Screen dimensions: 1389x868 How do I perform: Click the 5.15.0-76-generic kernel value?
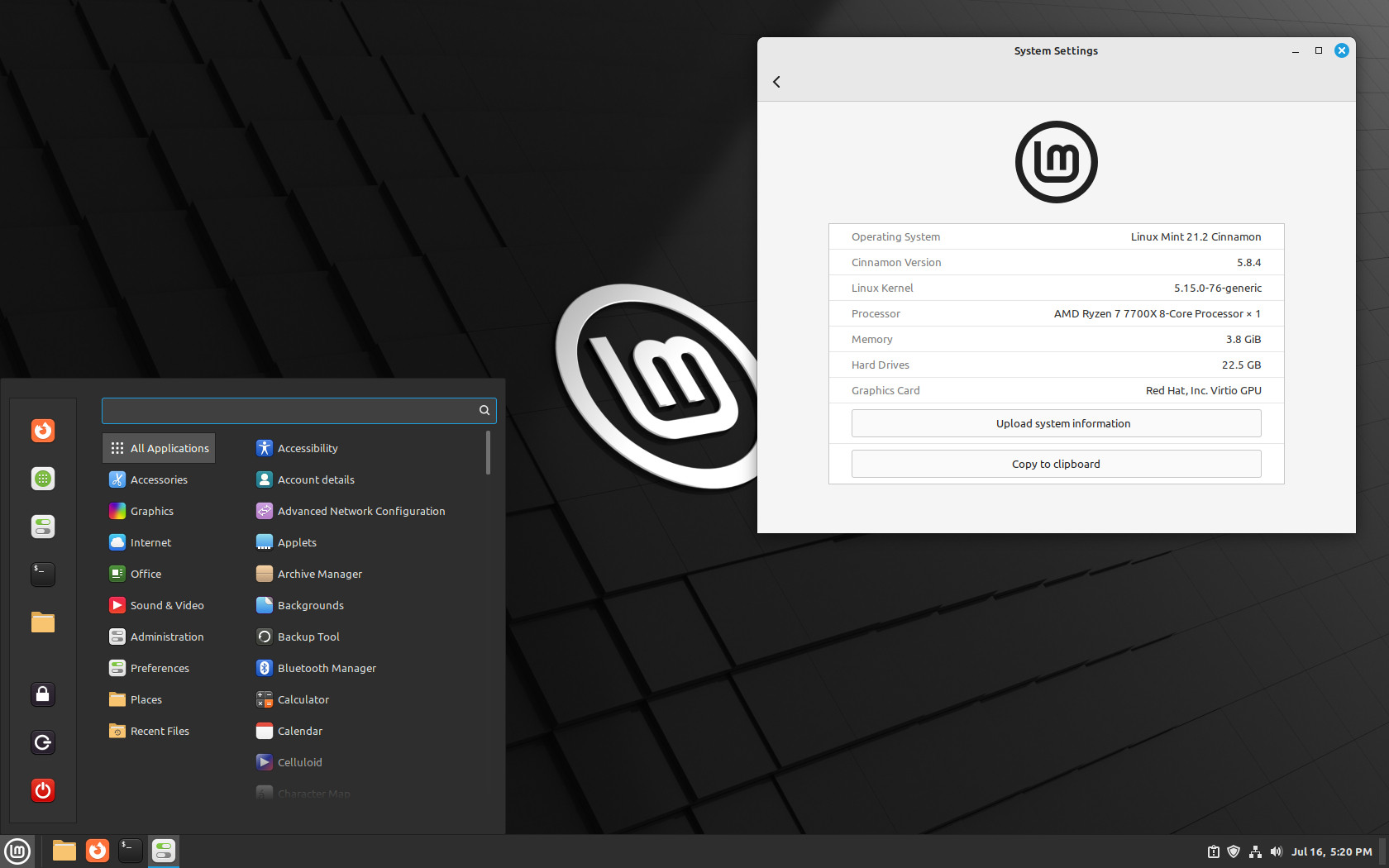(x=1218, y=288)
